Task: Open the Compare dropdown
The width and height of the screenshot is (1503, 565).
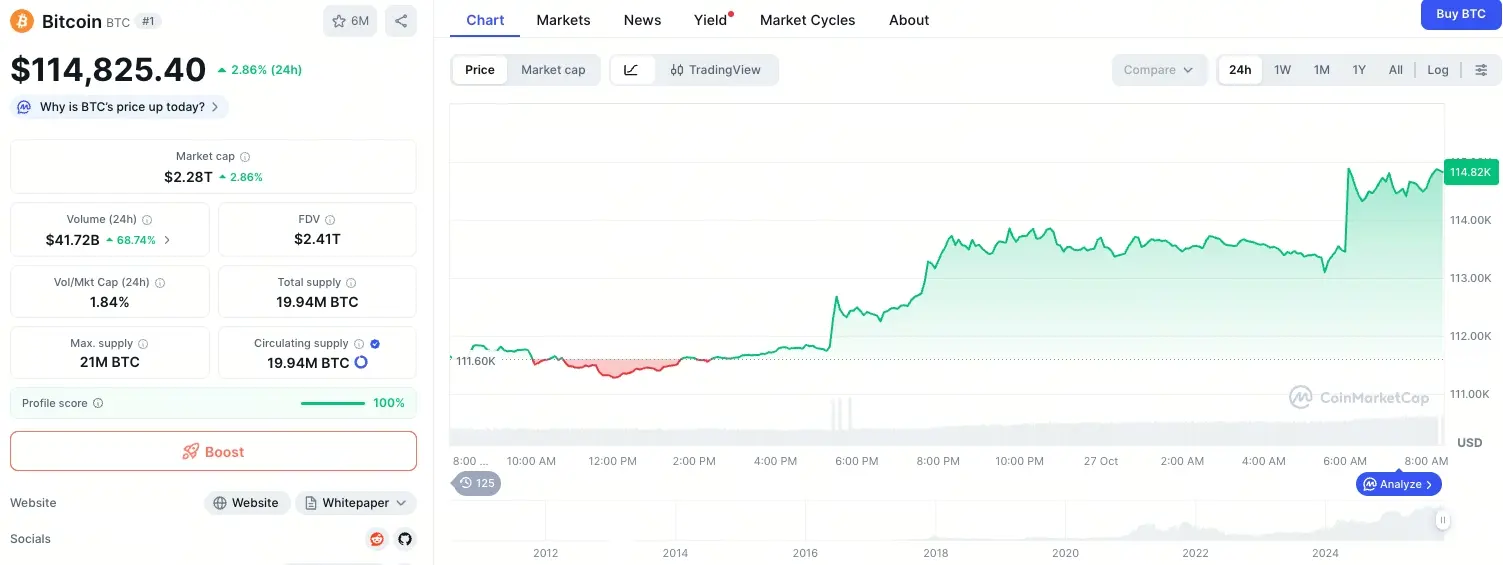Action: coord(1158,70)
